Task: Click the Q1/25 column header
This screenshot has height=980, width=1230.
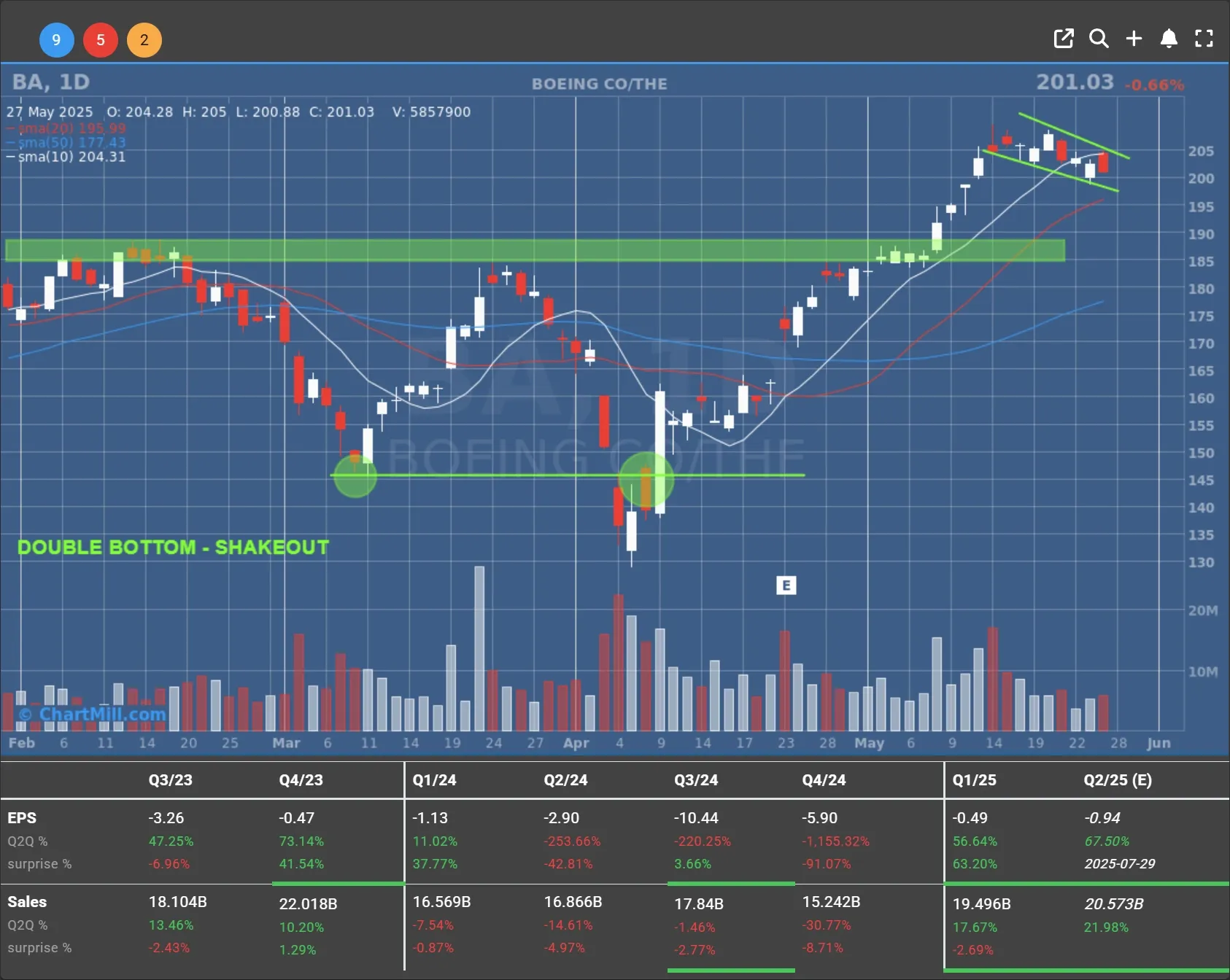Action: 975,780
